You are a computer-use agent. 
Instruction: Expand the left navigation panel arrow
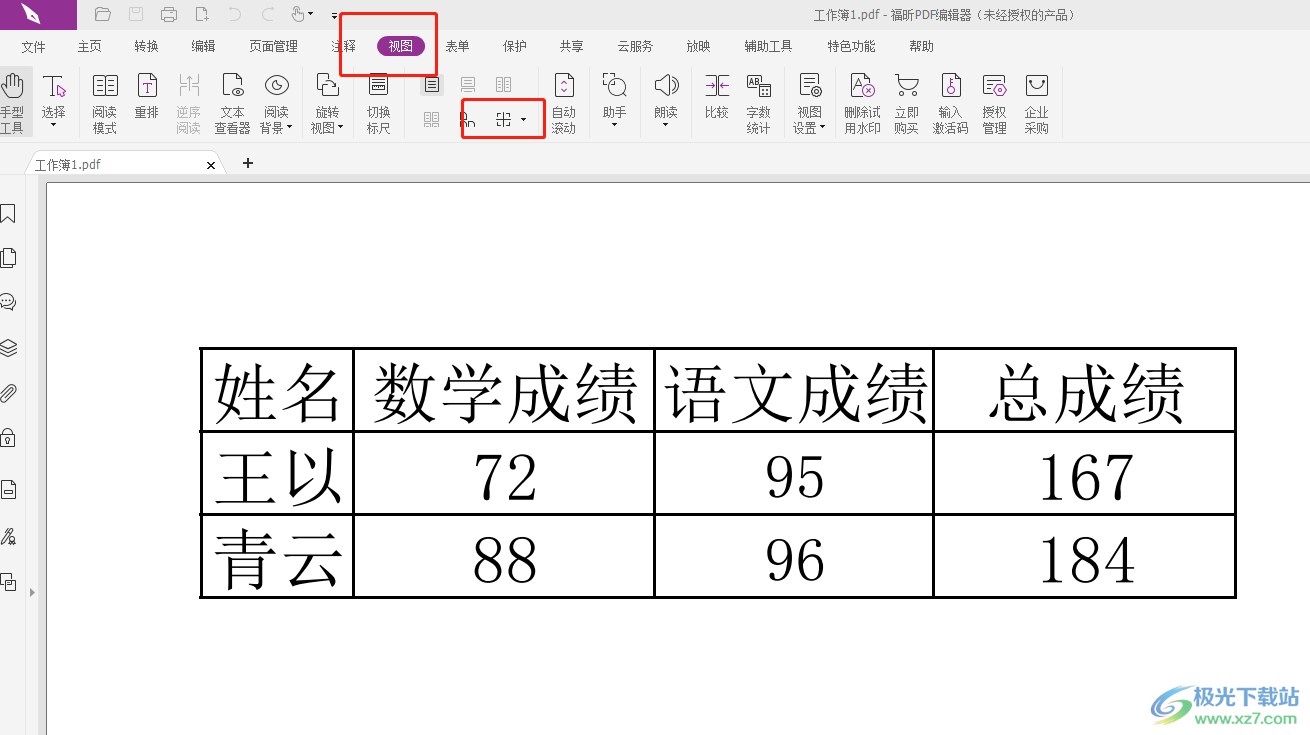tap(32, 593)
